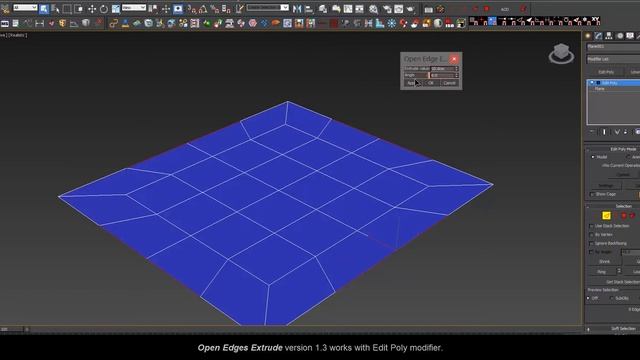Toggle the Percent Snap icon
Screen dimensions: 640x360
coord(214,9)
